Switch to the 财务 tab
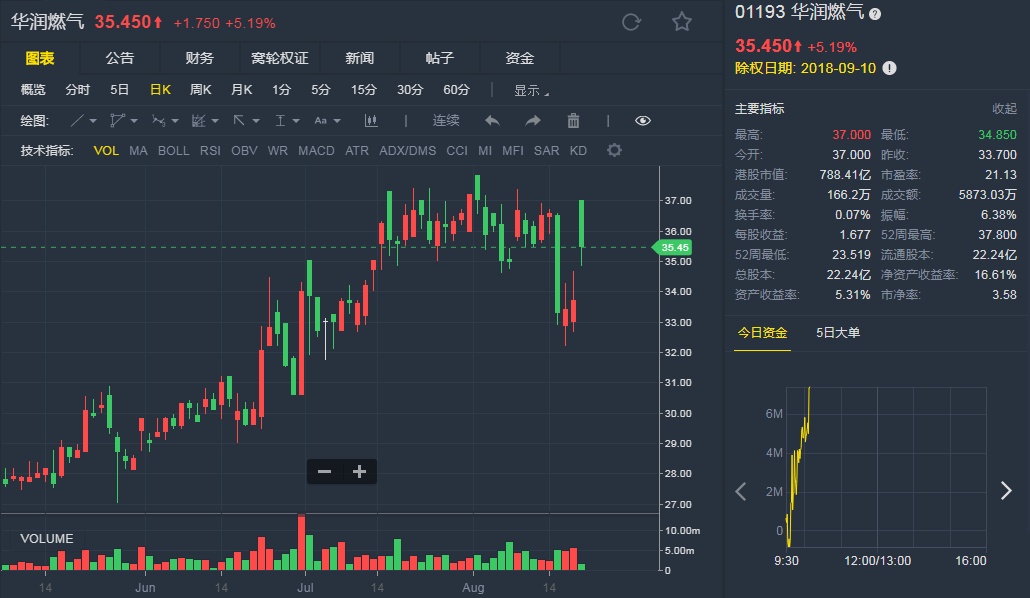Image resolution: width=1030 pixels, height=598 pixels. [199, 59]
